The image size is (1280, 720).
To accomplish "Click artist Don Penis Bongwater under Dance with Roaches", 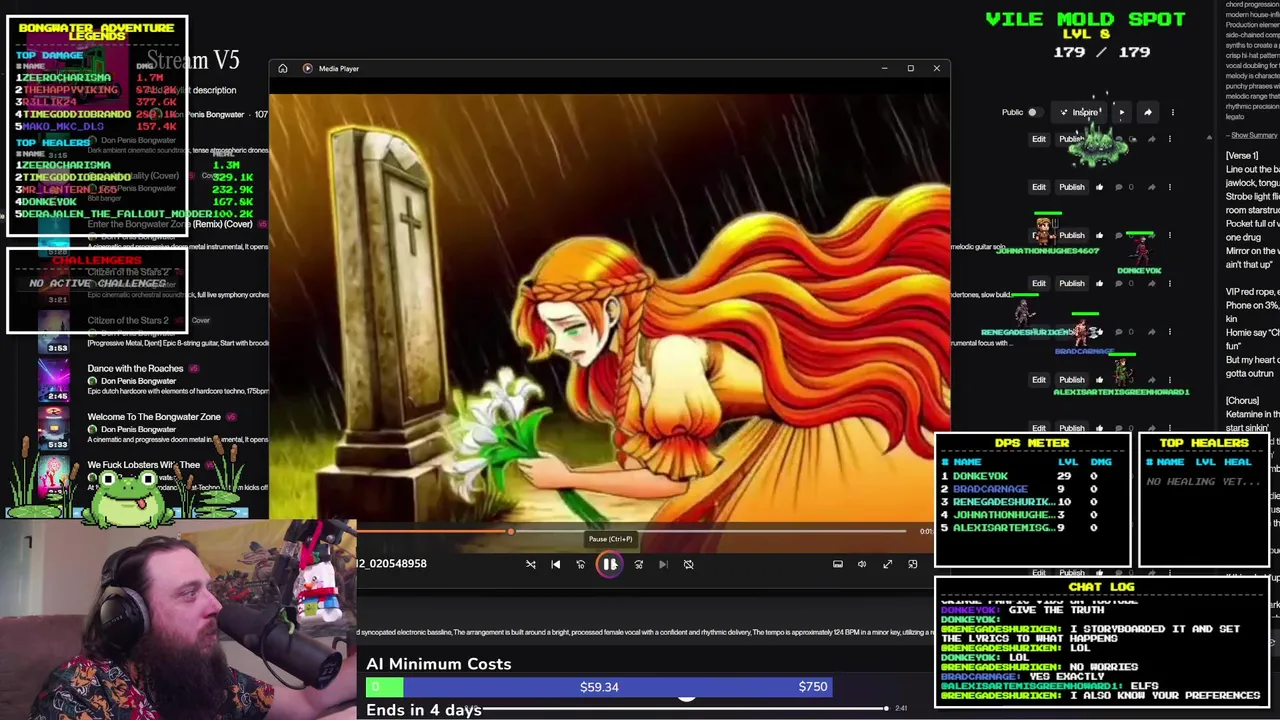I will 138,381.
